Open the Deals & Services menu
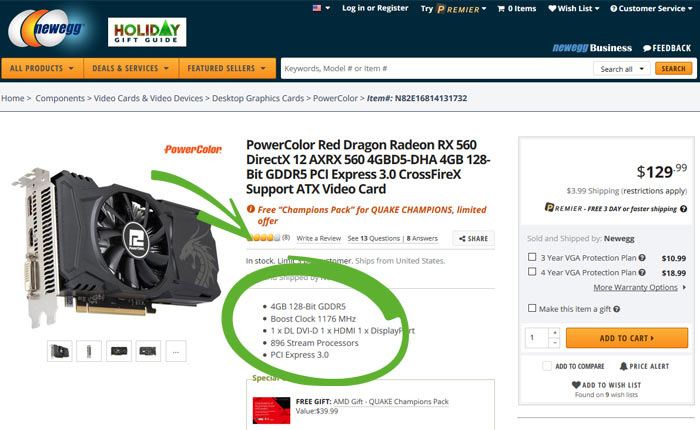Image resolution: width=700 pixels, height=430 pixels. coord(131,68)
